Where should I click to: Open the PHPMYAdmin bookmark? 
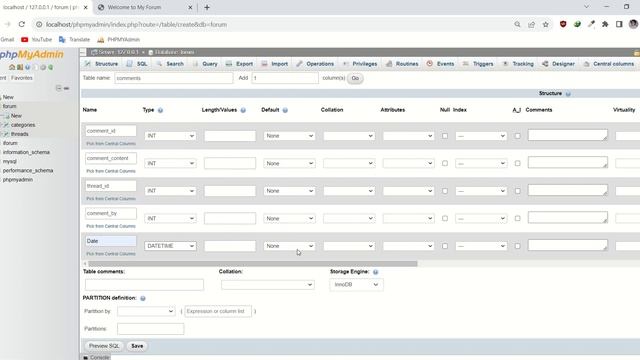point(119,40)
